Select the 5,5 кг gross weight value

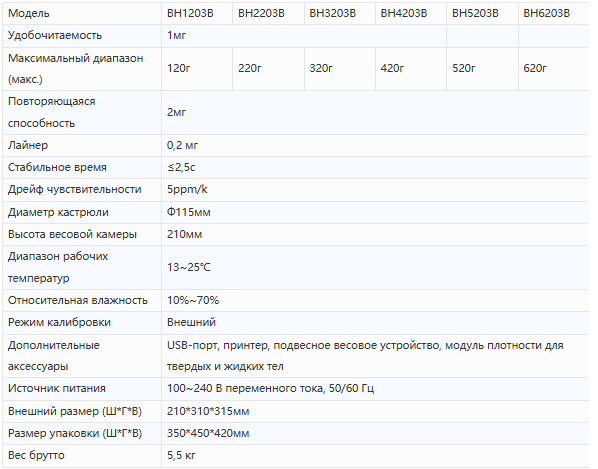pyautogui.click(x=181, y=455)
